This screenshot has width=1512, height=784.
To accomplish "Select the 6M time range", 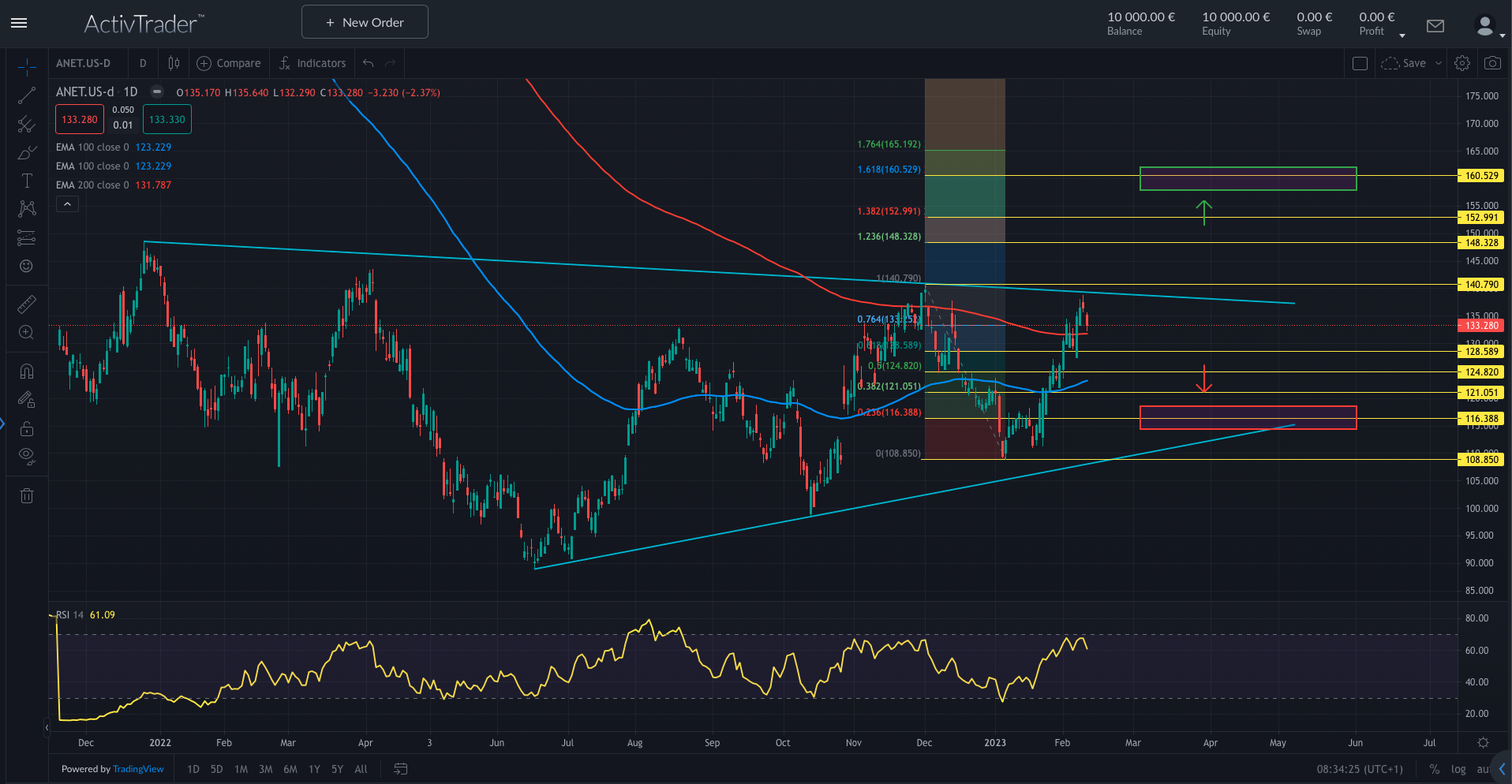I will [290, 769].
